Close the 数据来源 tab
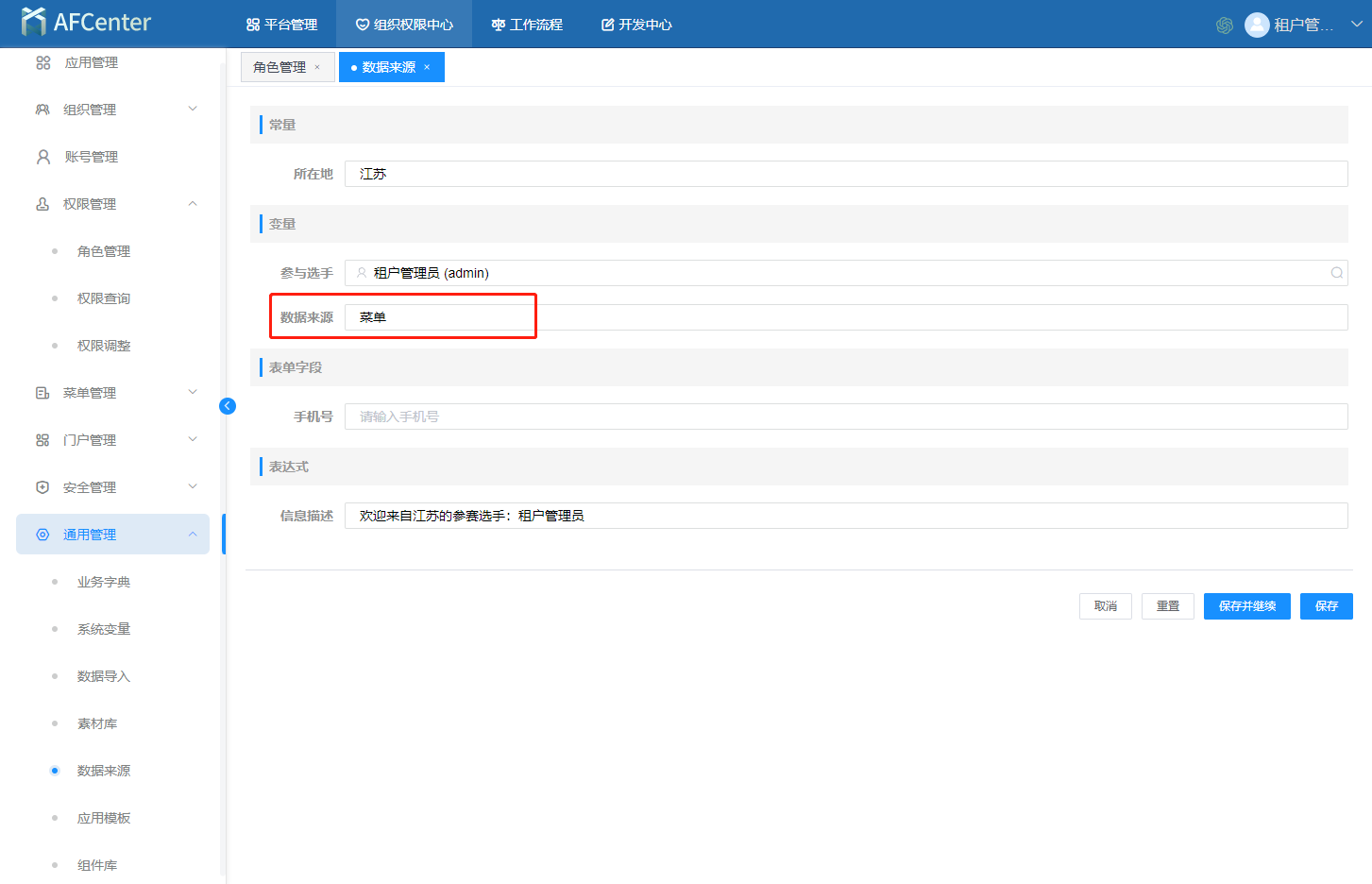Image resolution: width=1372 pixels, height=884 pixels. [427, 67]
